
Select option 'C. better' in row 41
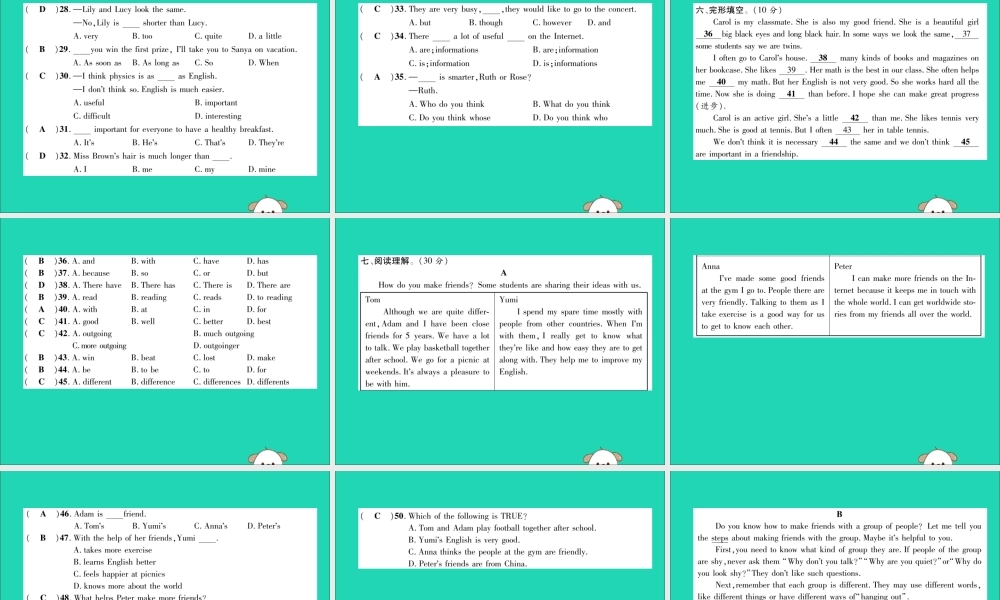(x=209, y=321)
